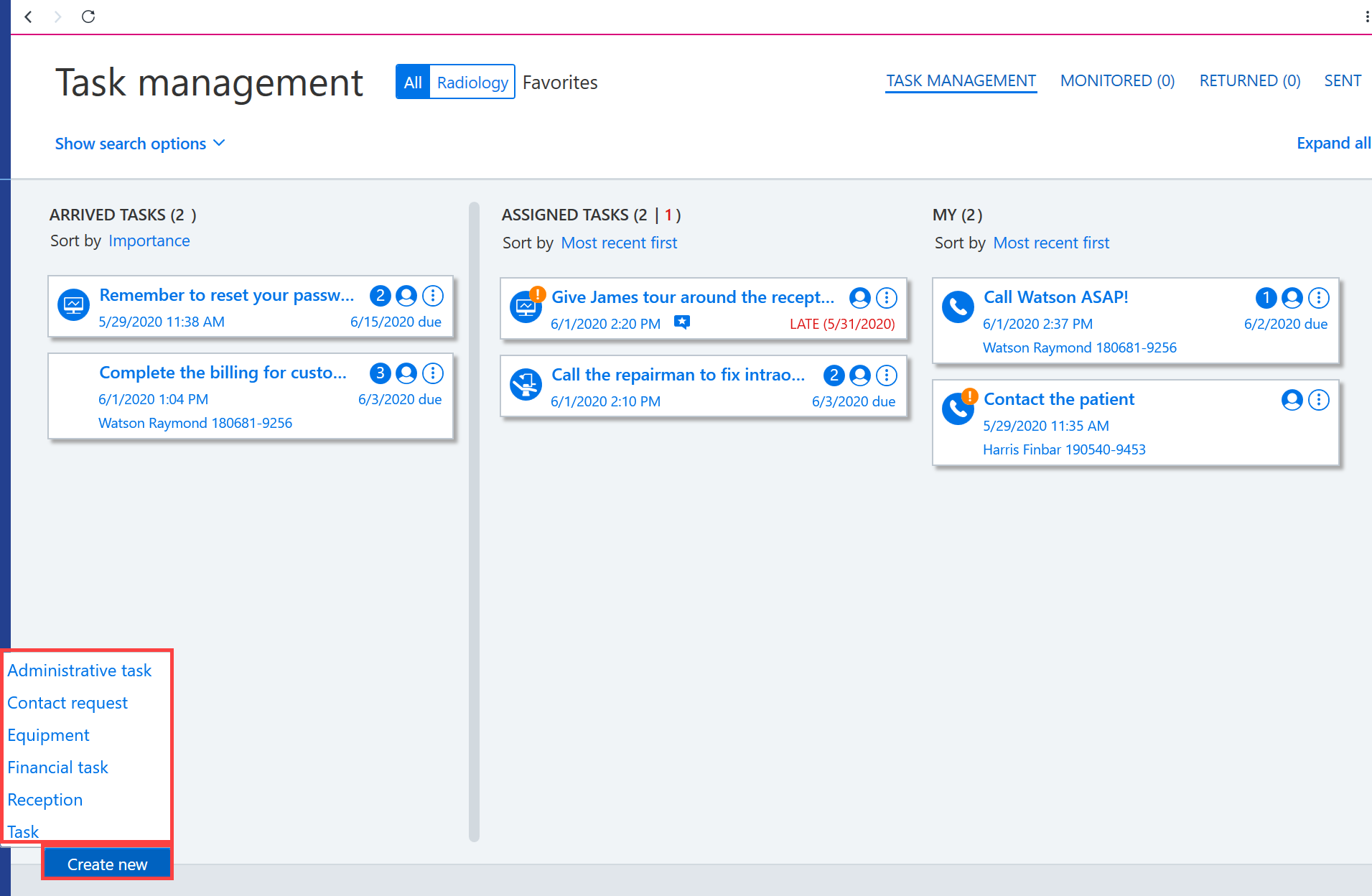Open the Importance sort dropdown for Arrived tasks
Screen dimensions: 1372x896
[x=149, y=241]
